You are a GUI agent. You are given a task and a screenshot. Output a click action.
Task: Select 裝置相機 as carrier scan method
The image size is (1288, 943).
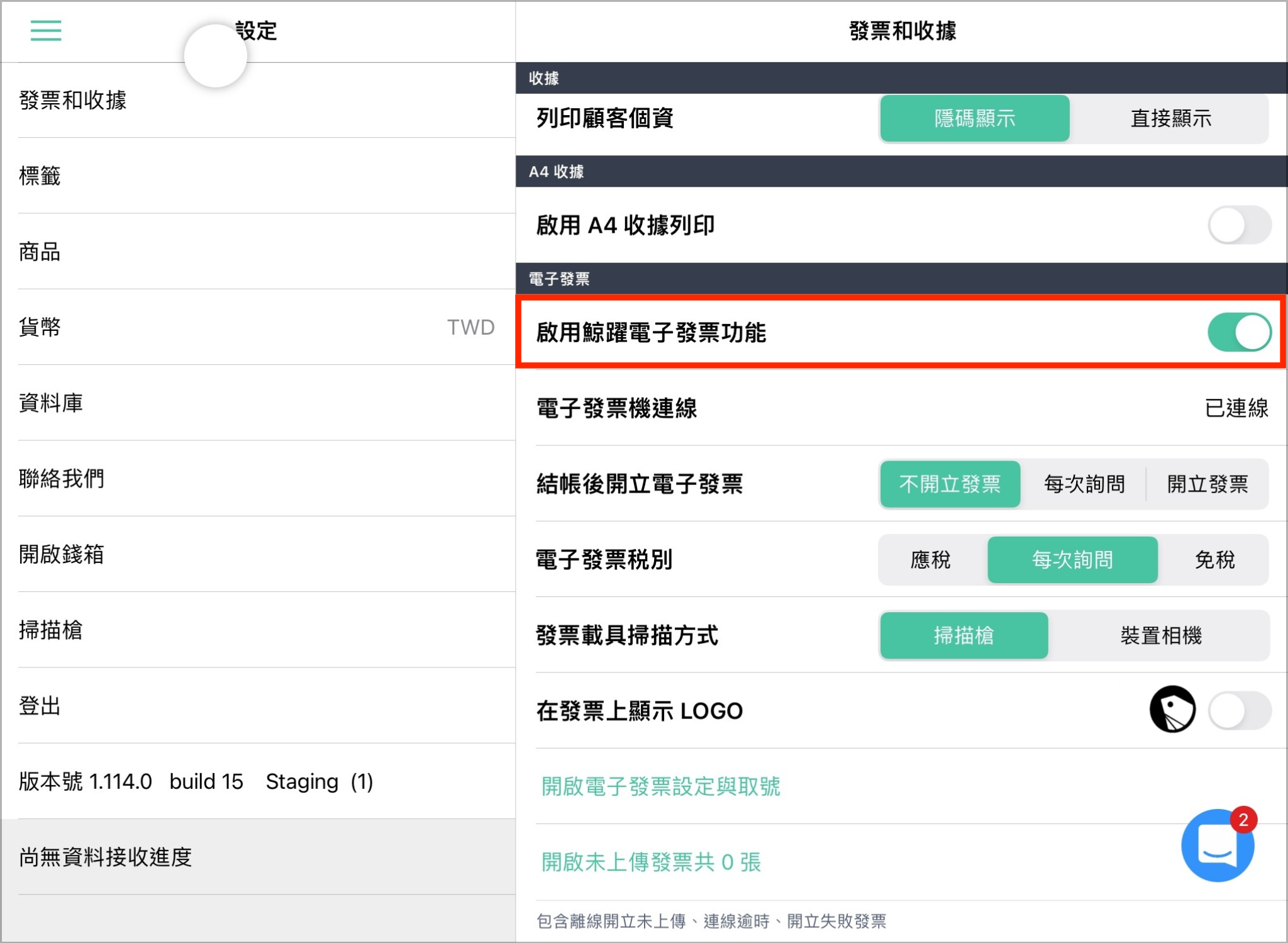tap(1160, 635)
